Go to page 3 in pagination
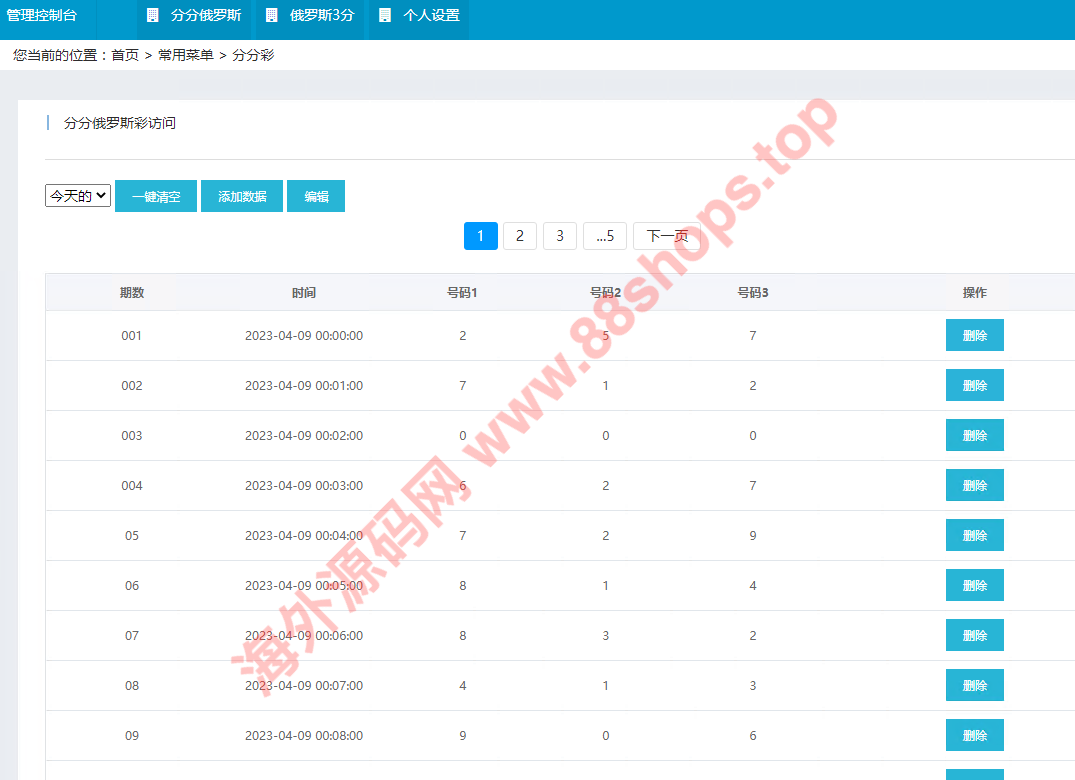The width and height of the screenshot is (1075, 780). tap(560, 236)
